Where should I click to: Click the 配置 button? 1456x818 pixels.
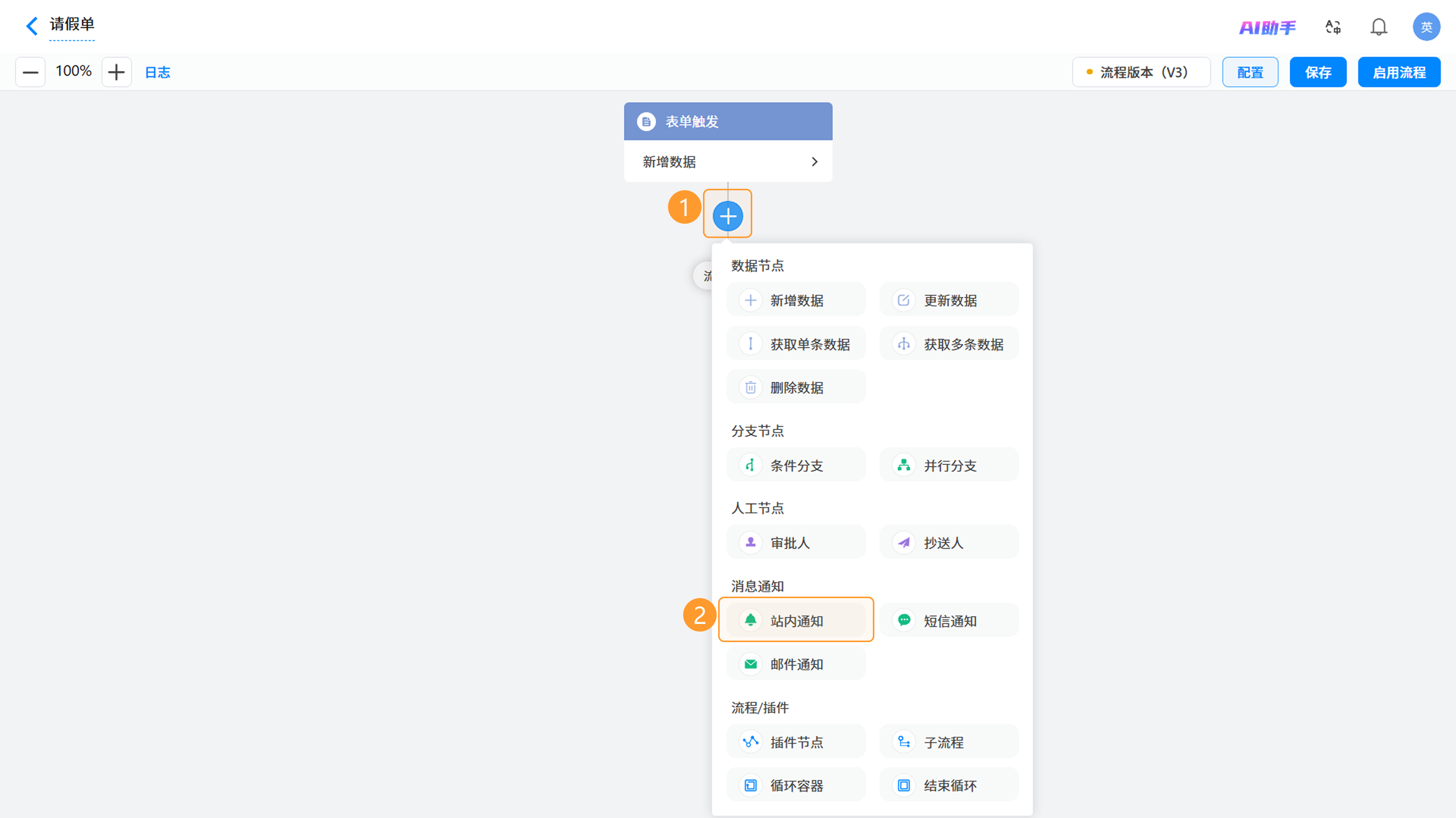pyautogui.click(x=1250, y=72)
